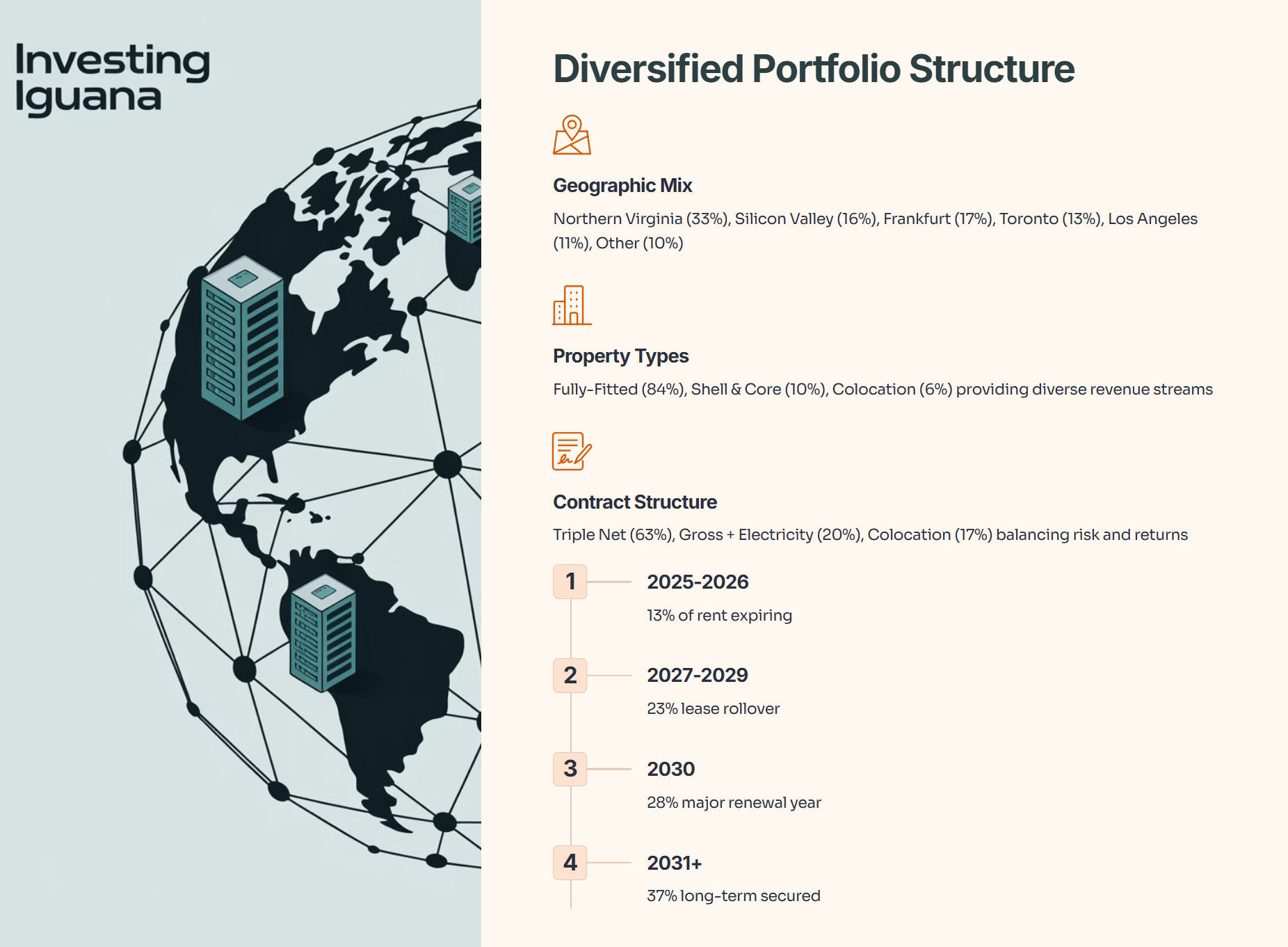Viewport: 1288px width, 947px height.
Task: Click the buildings Property Types icon
Action: pos(572,305)
